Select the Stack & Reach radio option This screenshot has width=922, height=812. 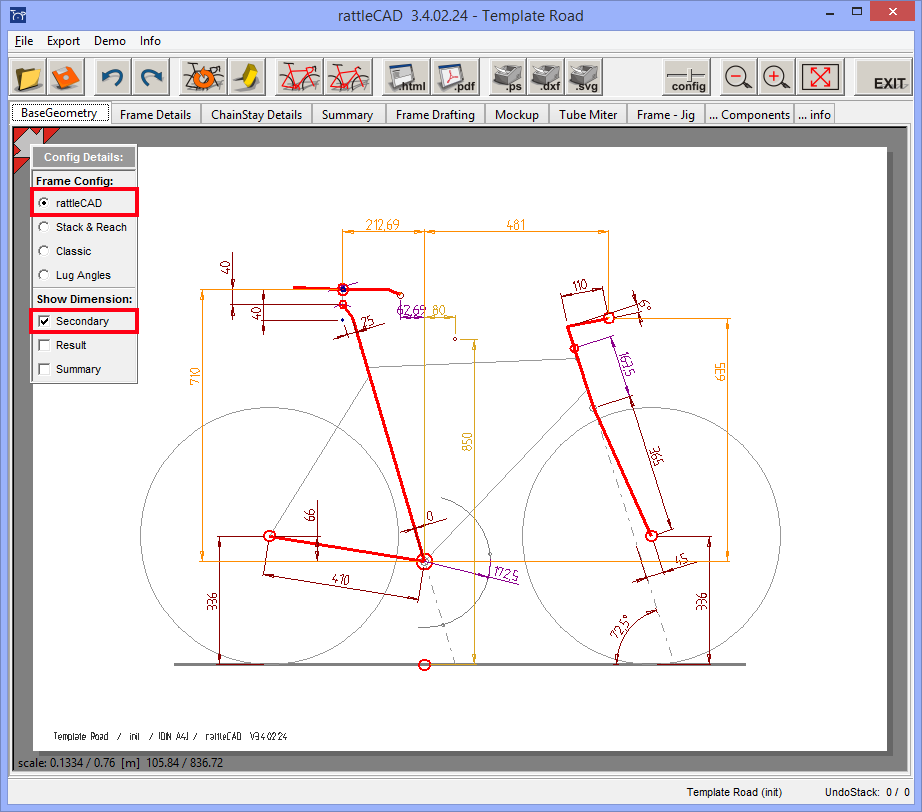tap(44, 227)
